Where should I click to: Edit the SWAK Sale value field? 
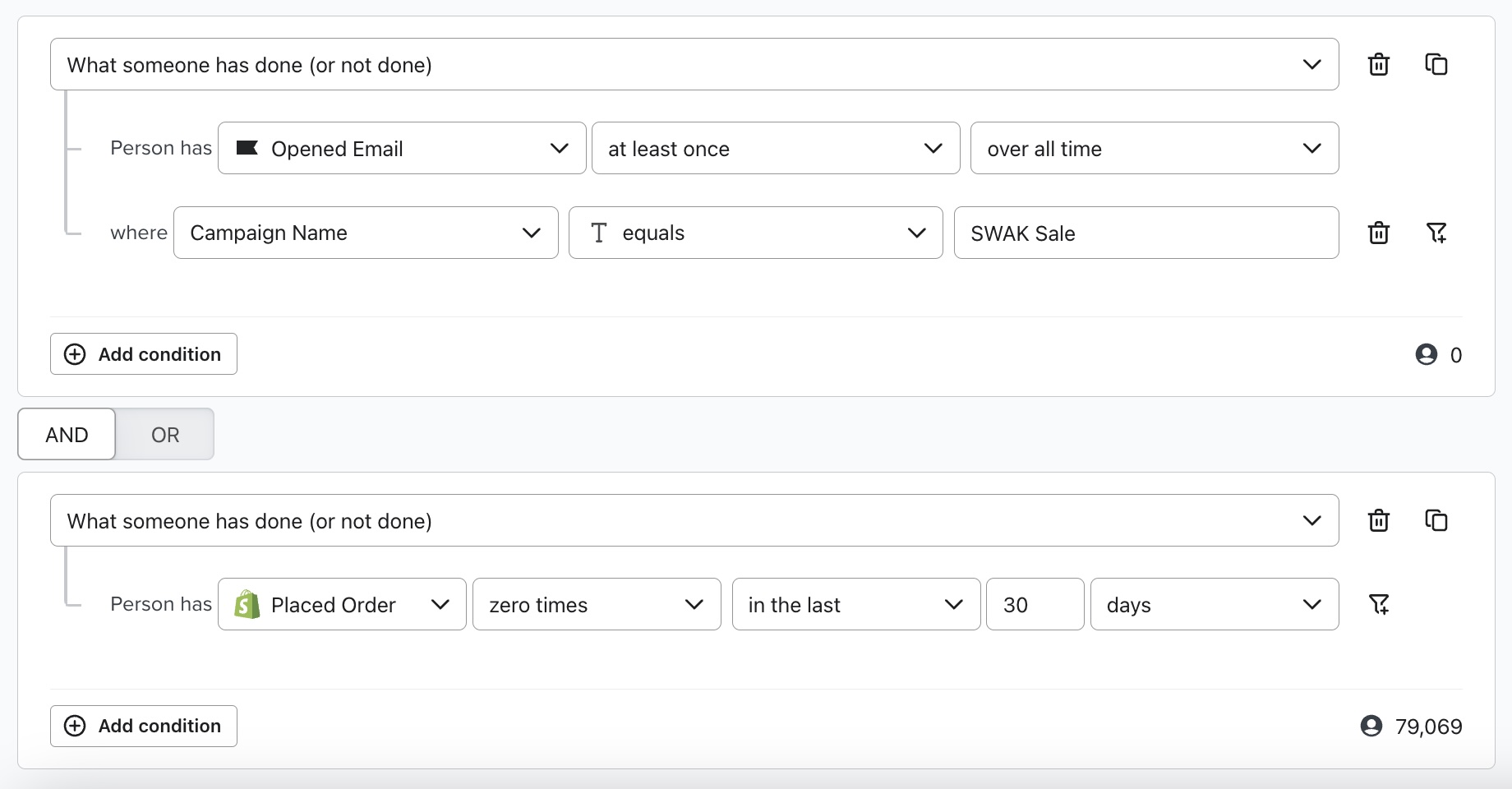[1146, 233]
